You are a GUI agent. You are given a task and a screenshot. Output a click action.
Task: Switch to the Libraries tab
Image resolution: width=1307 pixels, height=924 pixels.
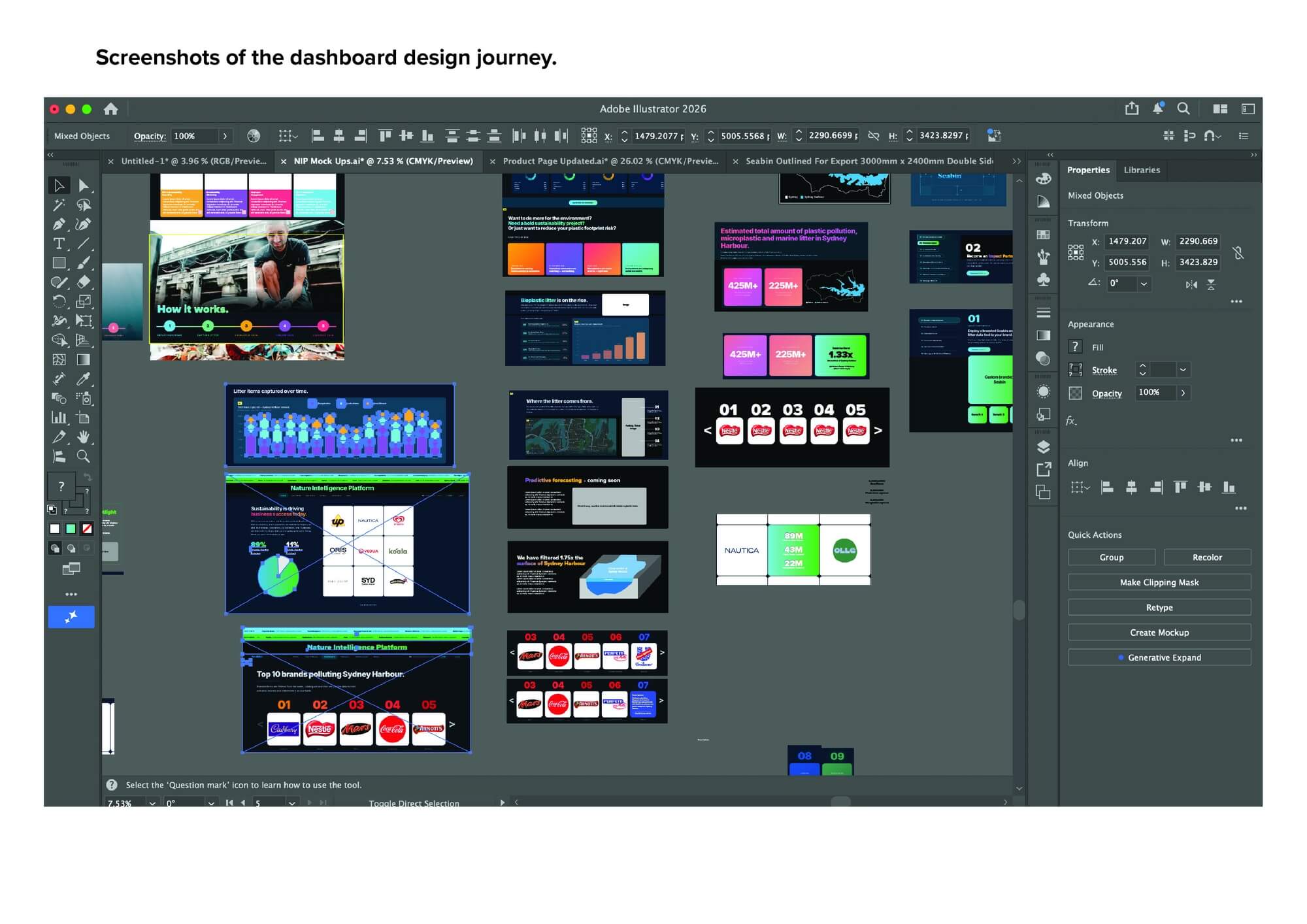1142,170
